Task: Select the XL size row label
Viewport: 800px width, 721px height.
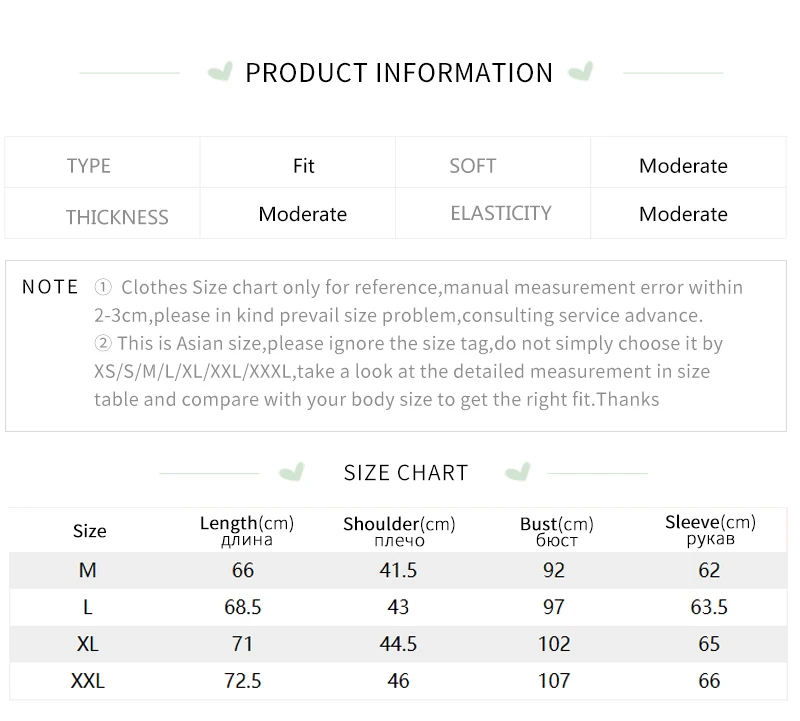Action: click(x=88, y=644)
